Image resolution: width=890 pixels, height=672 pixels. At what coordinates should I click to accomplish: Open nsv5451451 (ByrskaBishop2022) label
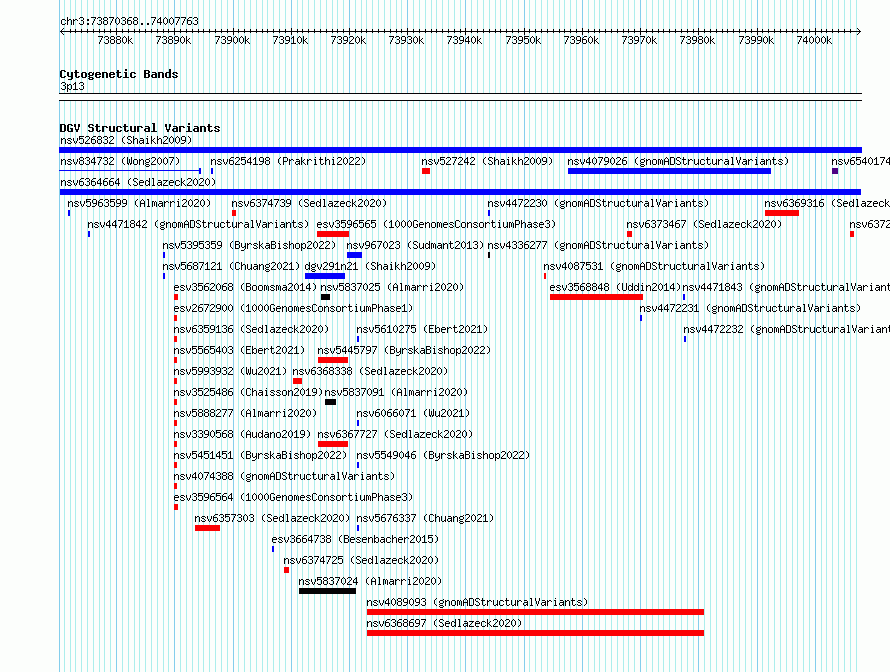(261, 455)
